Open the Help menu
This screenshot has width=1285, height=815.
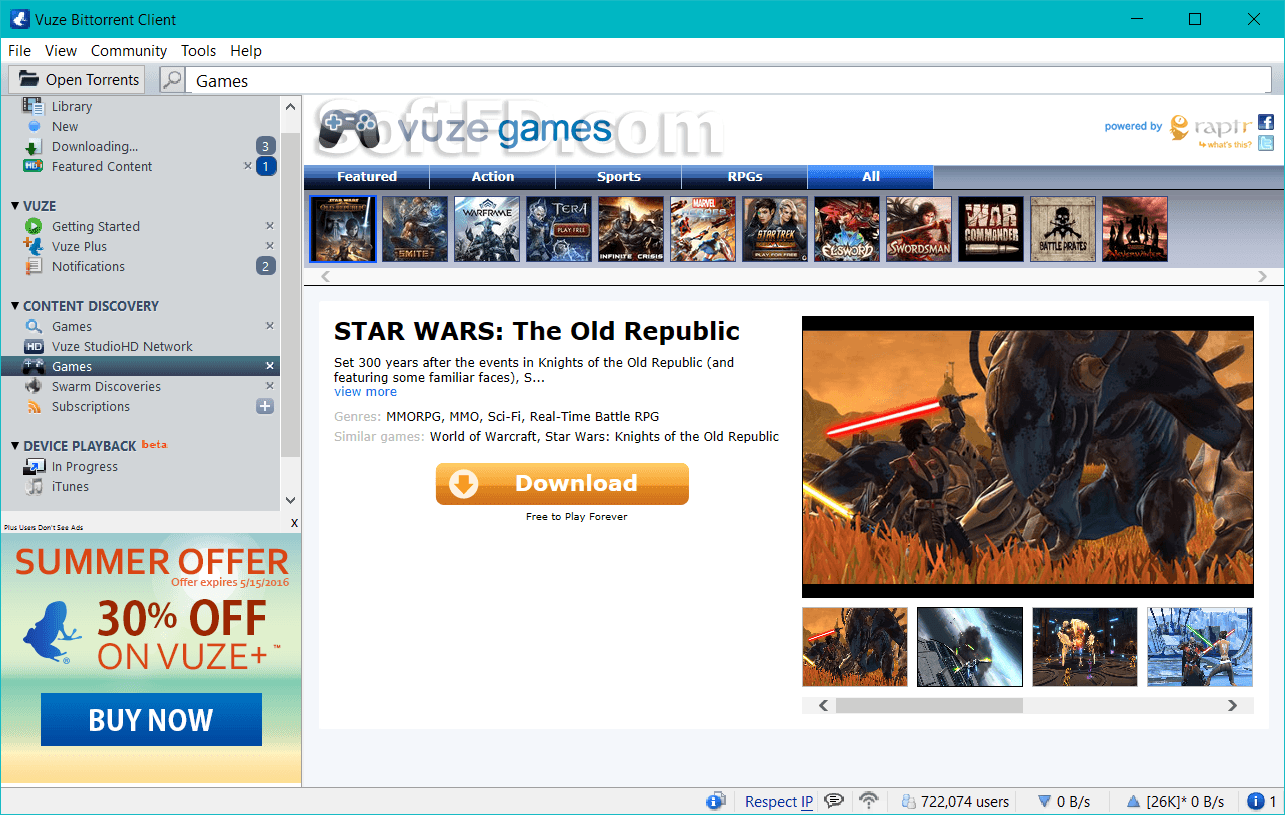tap(246, 51)
